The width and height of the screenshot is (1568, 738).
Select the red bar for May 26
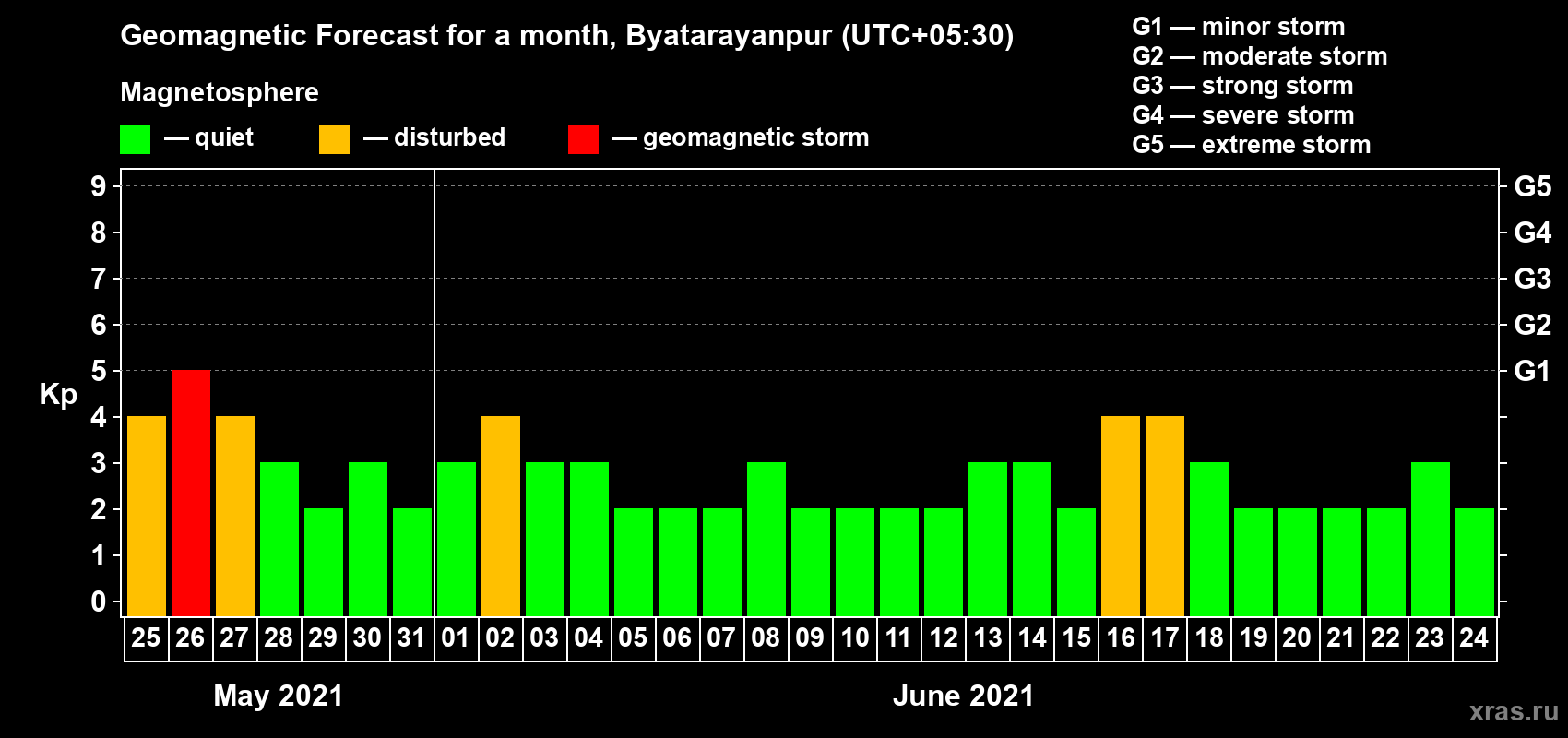click(x=191, y=494)
